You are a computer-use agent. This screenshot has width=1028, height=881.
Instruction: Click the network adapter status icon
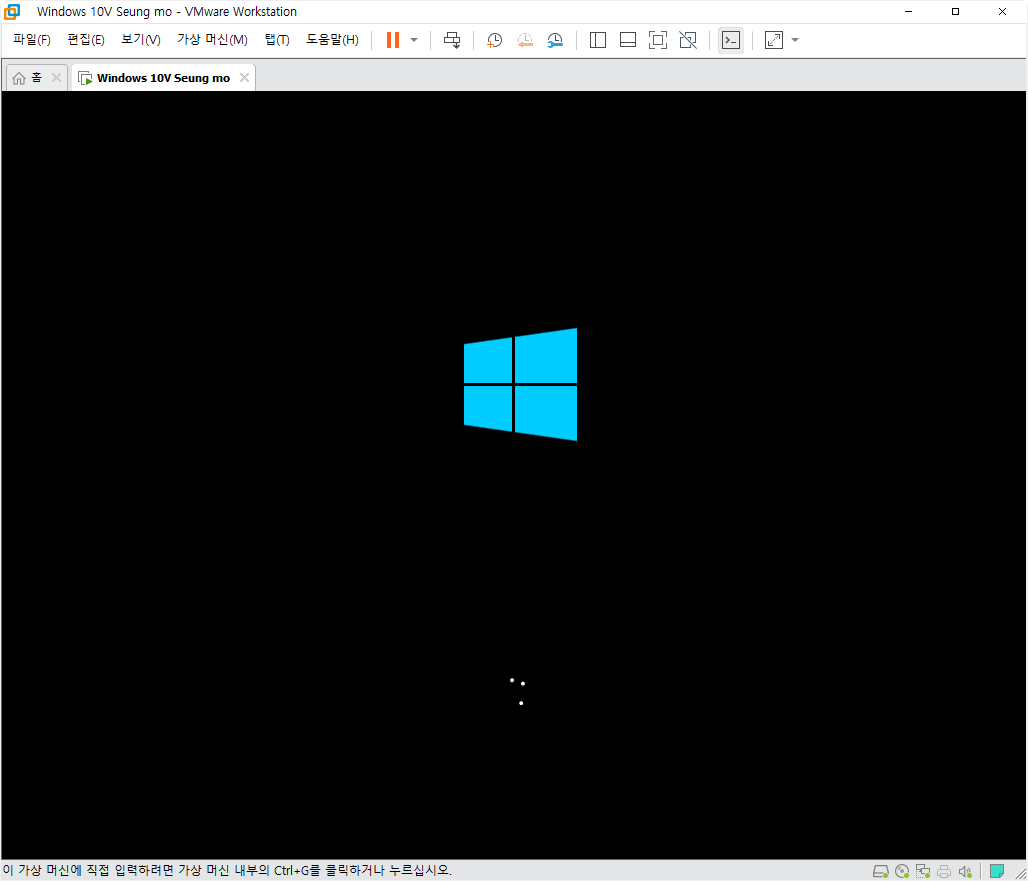[923, 871]
